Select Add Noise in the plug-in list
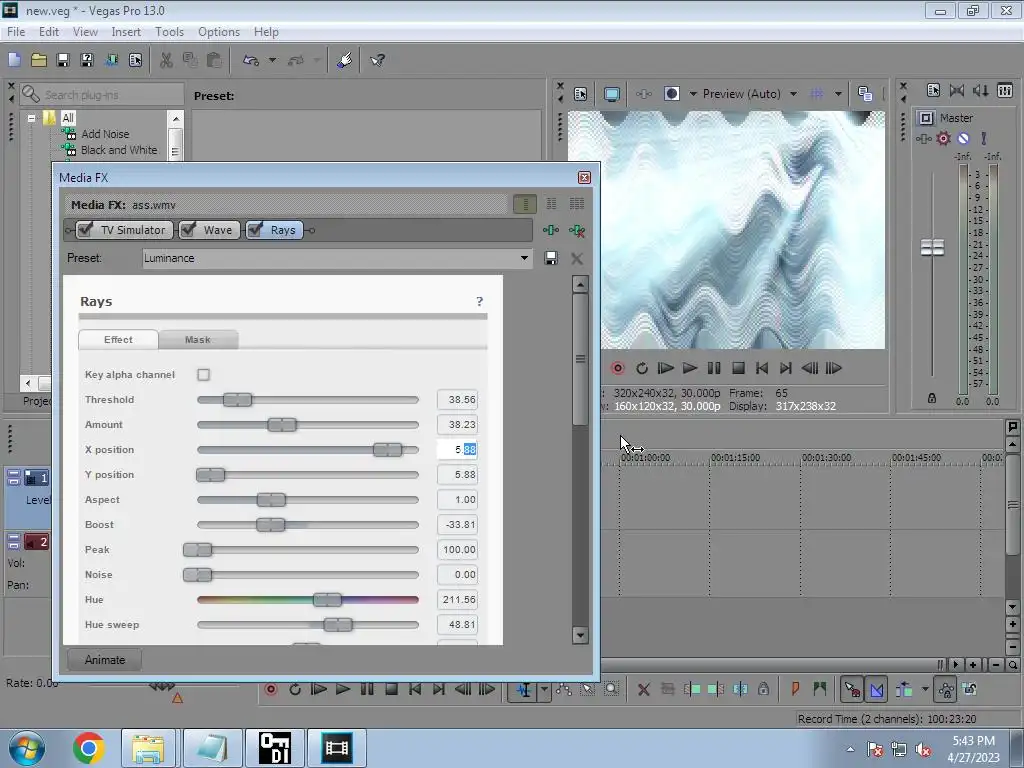The image size is (1024, 768). [104, 134]
